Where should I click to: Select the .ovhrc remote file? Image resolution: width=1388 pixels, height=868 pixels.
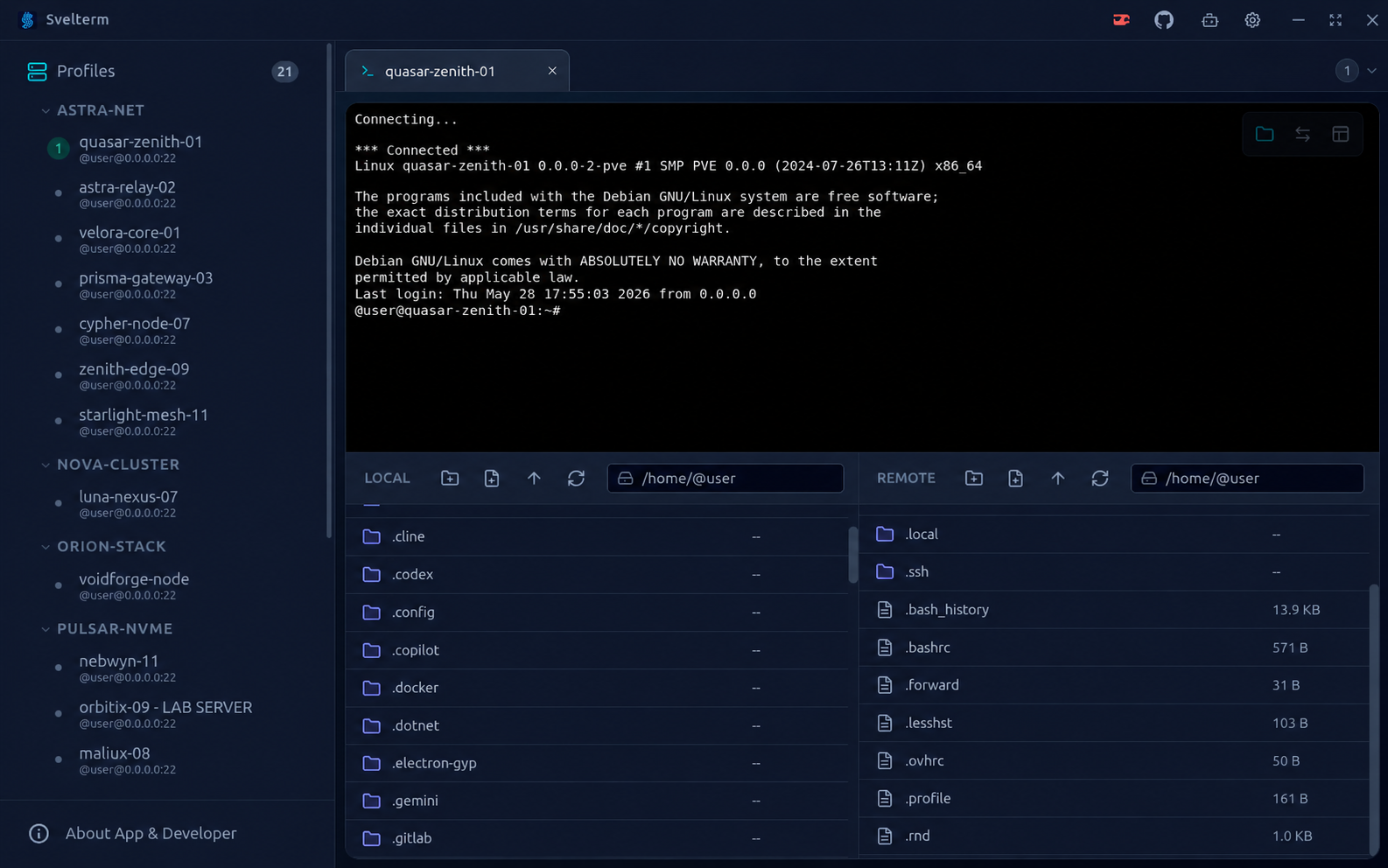coord(1114,760)
